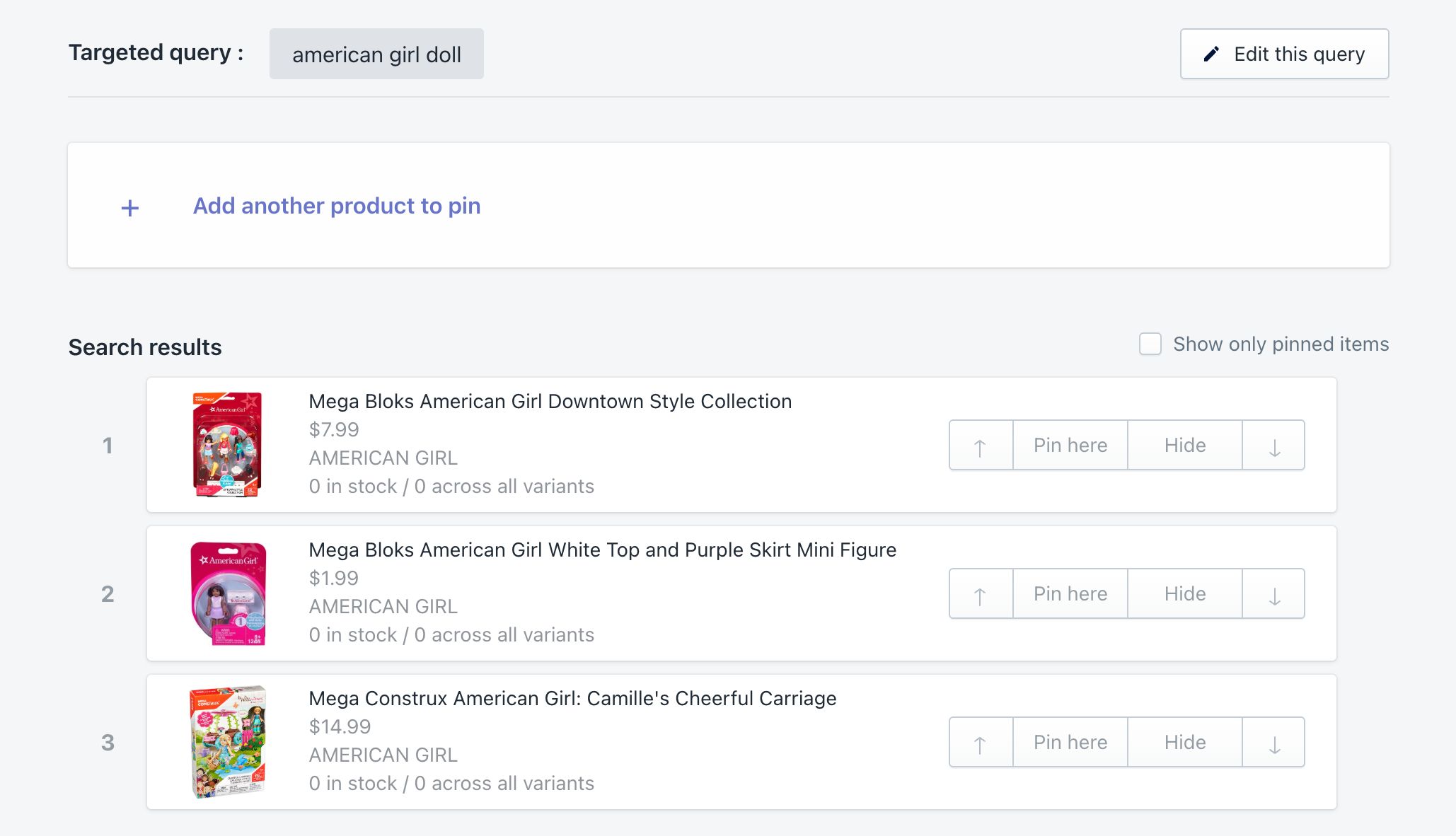Screen dimensions: 1456x836
Task: Select the american girl doll query chip
Action: pos(376,53)
